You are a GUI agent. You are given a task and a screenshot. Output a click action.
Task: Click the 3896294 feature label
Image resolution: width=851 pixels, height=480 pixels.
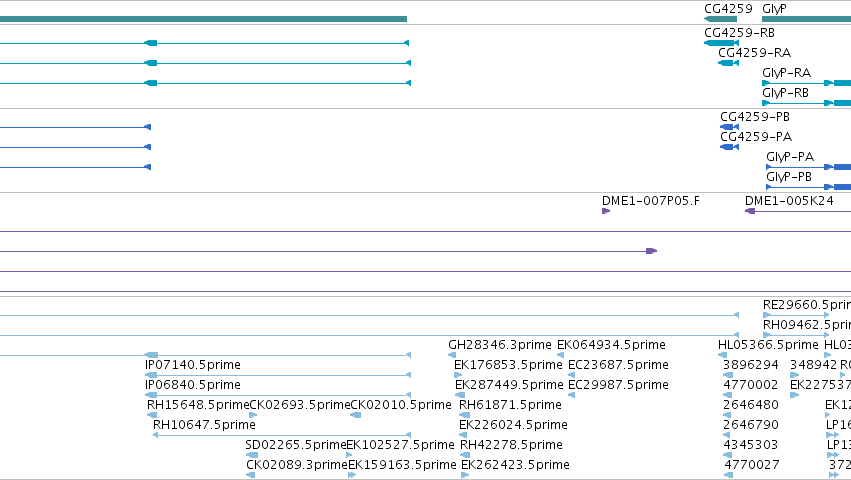[x=751, y=365]
